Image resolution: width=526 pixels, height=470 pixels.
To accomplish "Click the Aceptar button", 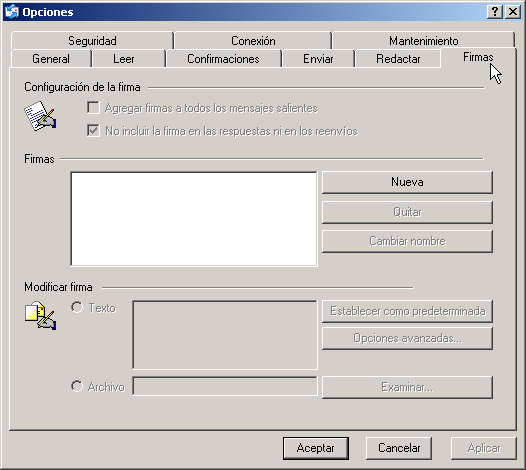I will [x=316, y=448].
